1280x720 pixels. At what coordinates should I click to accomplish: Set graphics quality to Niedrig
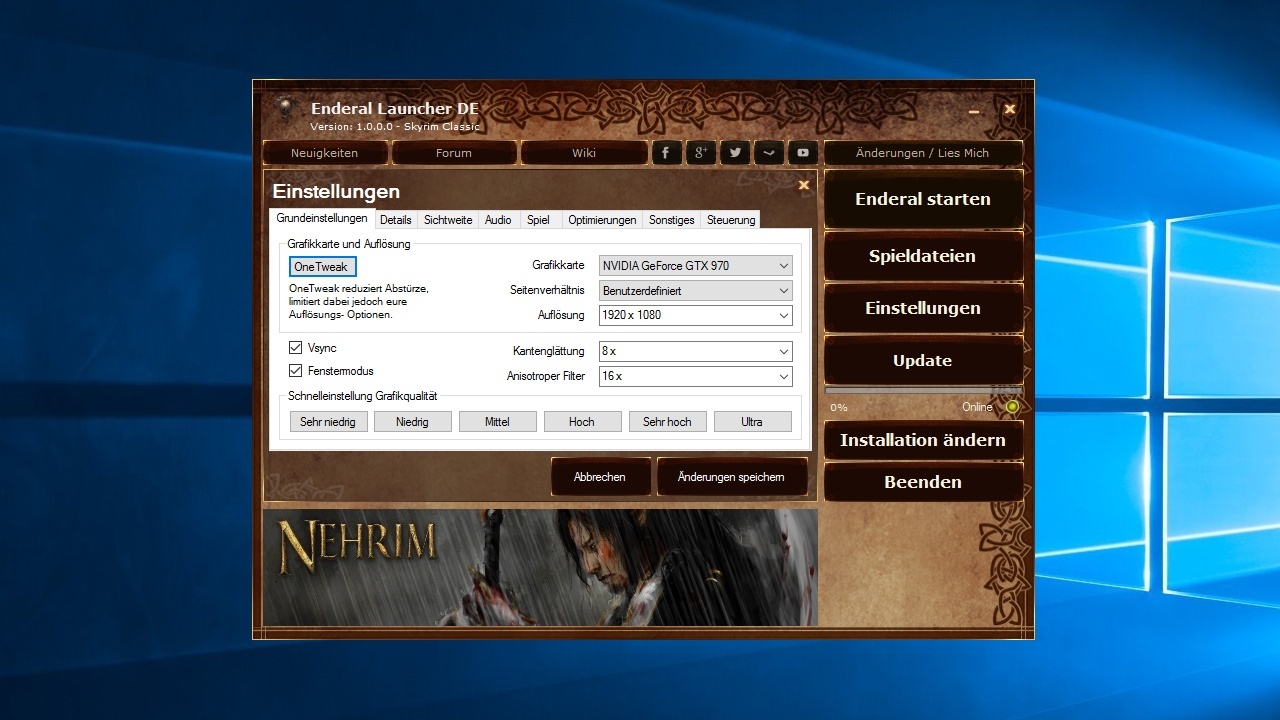pos(412,422)
